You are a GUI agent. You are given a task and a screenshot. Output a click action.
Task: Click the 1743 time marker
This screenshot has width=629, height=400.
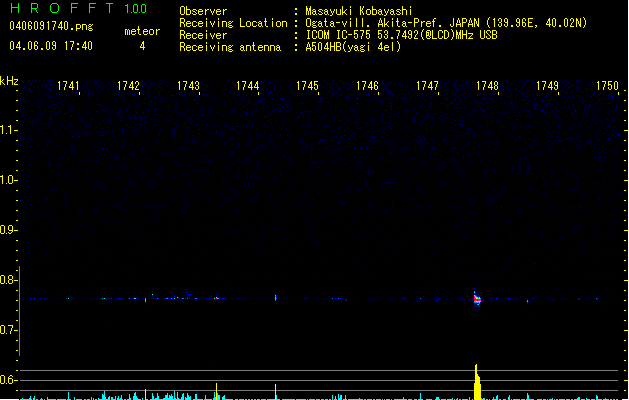click(x=188, y=86)
